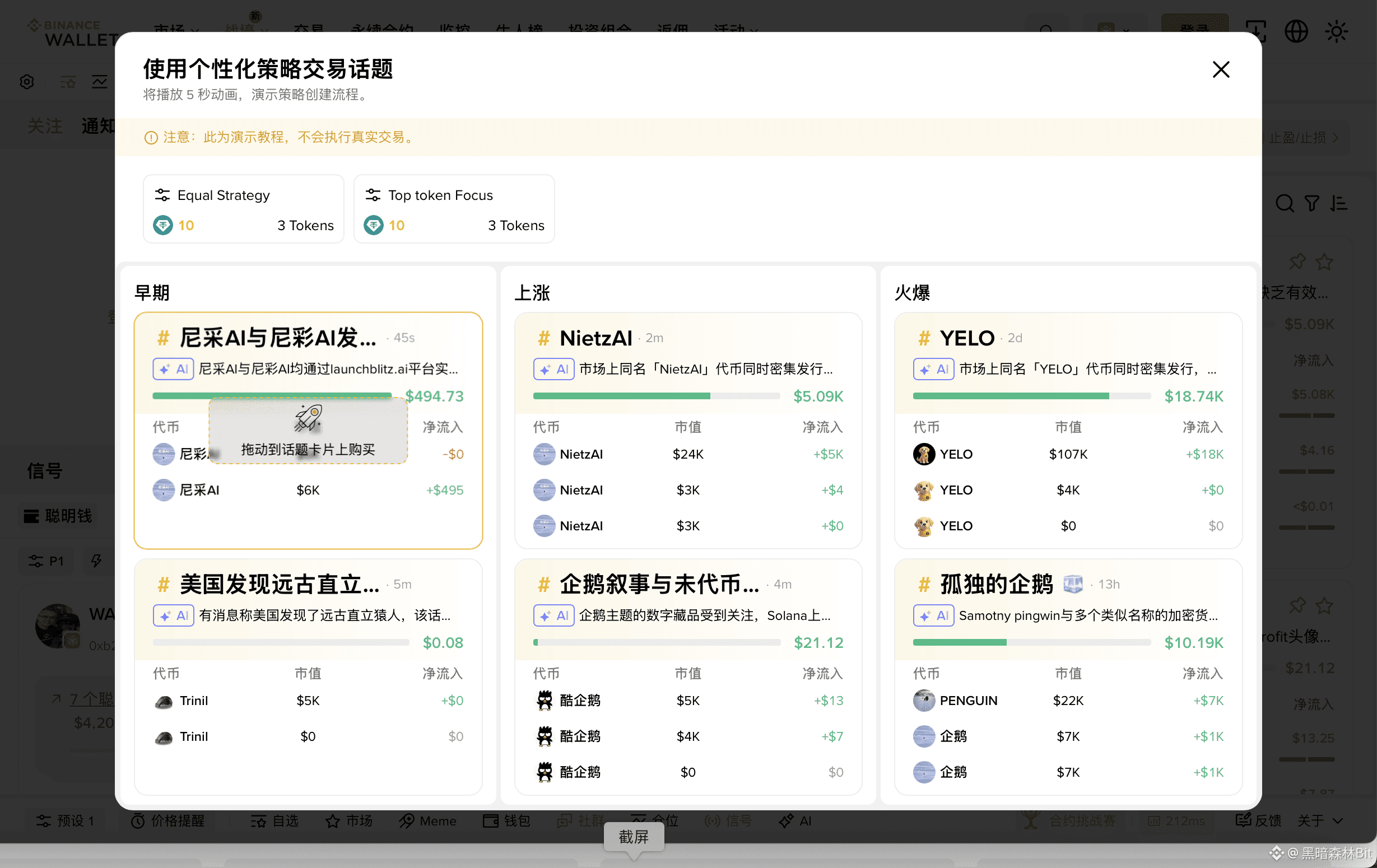This screenshot has height=868, width=1377.
Task: Open the filter funnel icon
Action: [x=1312, y=203]
